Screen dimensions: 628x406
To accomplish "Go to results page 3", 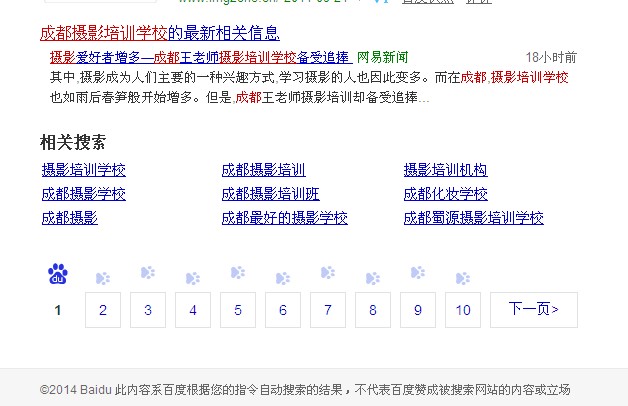I will pos(148,310).
